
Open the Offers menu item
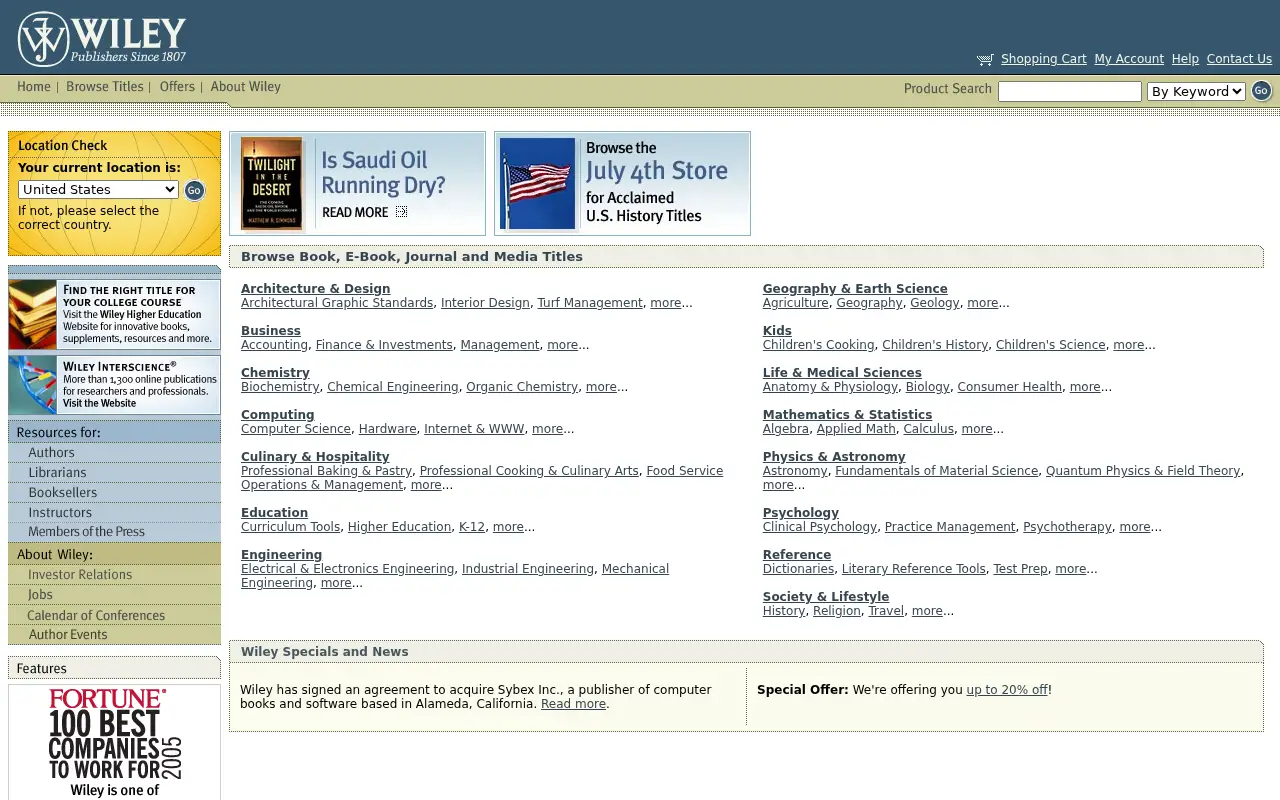point(177,87)
